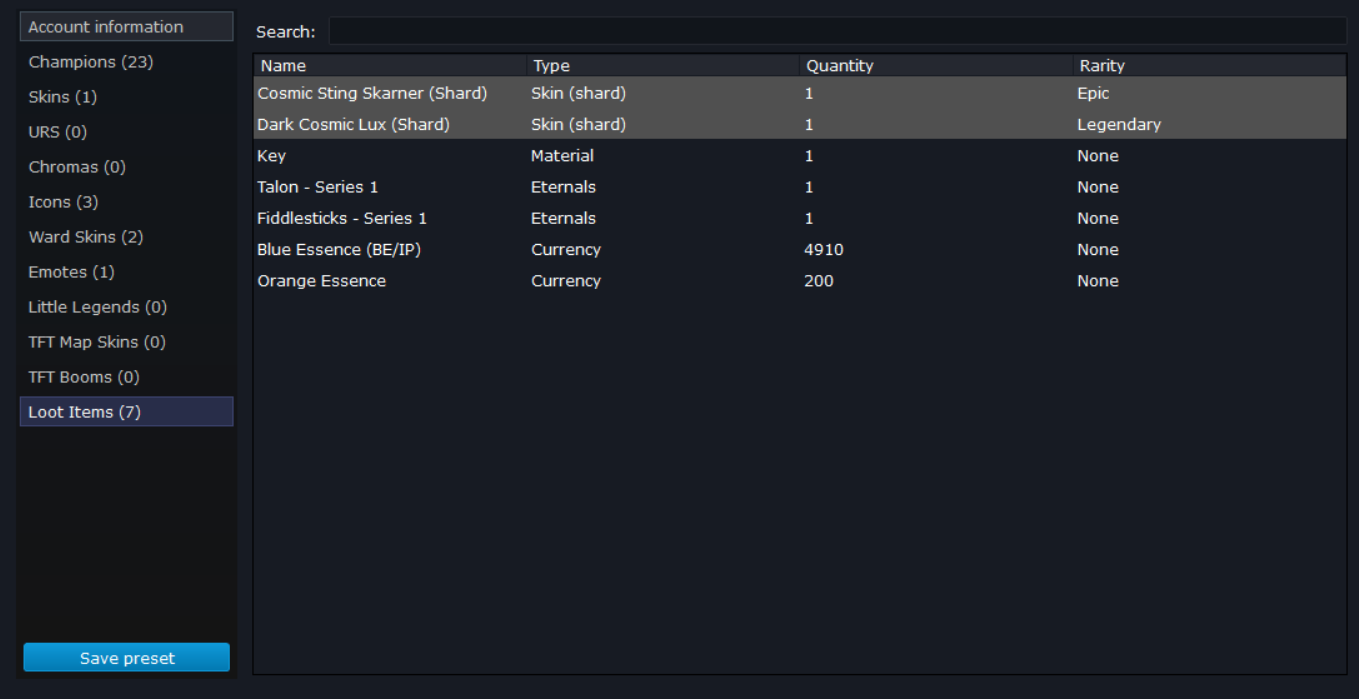Screen dimensions: 1359x699
Task: Click Currency type of Blue Essence
Action: click(566, 250)
